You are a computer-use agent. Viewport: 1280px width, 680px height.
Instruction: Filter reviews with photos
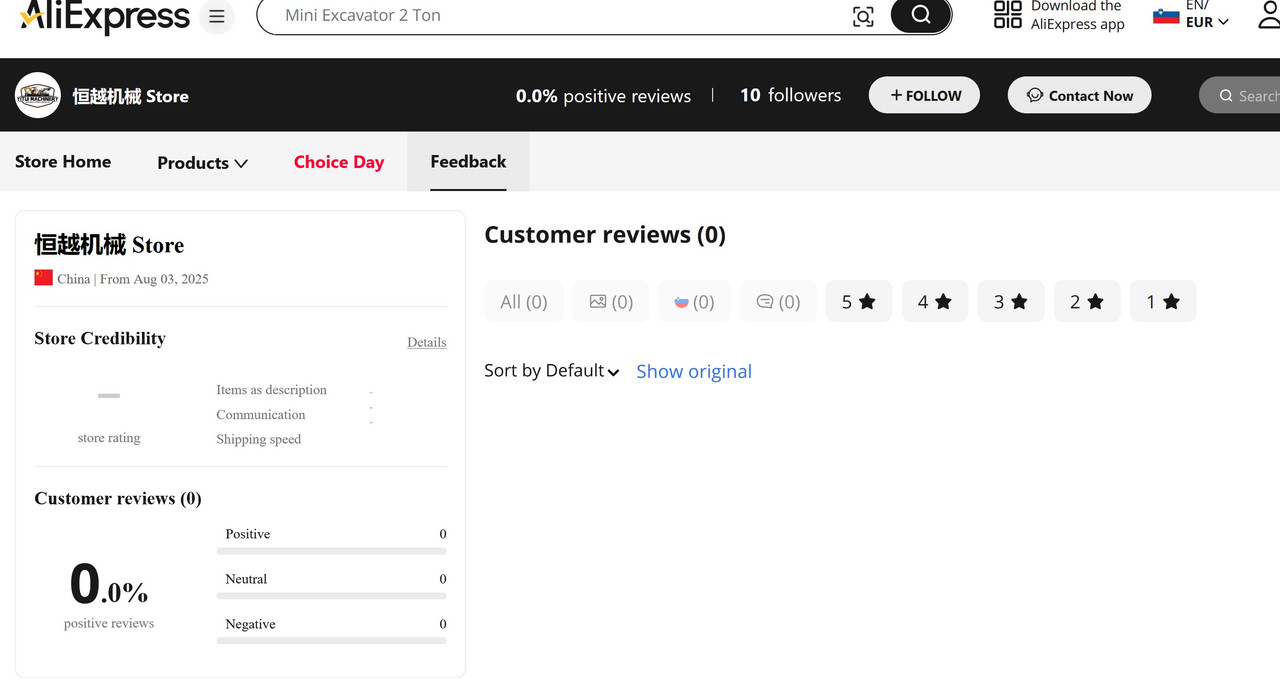click(x=611, y=301)
